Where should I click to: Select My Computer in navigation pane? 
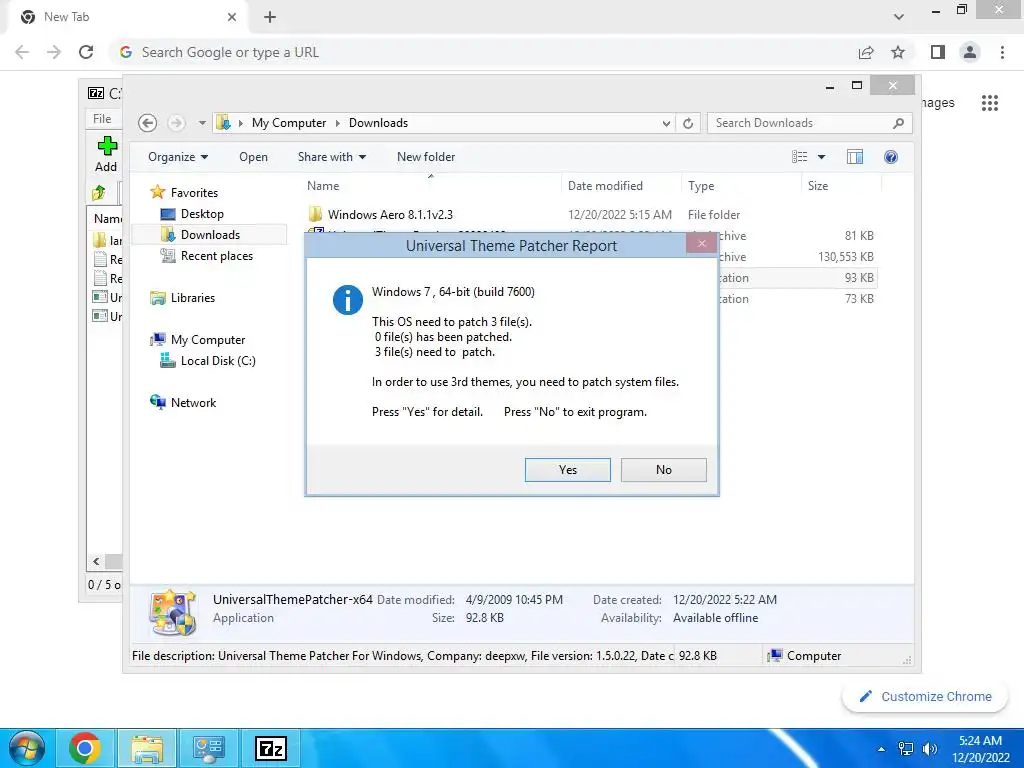pos(208,340)
